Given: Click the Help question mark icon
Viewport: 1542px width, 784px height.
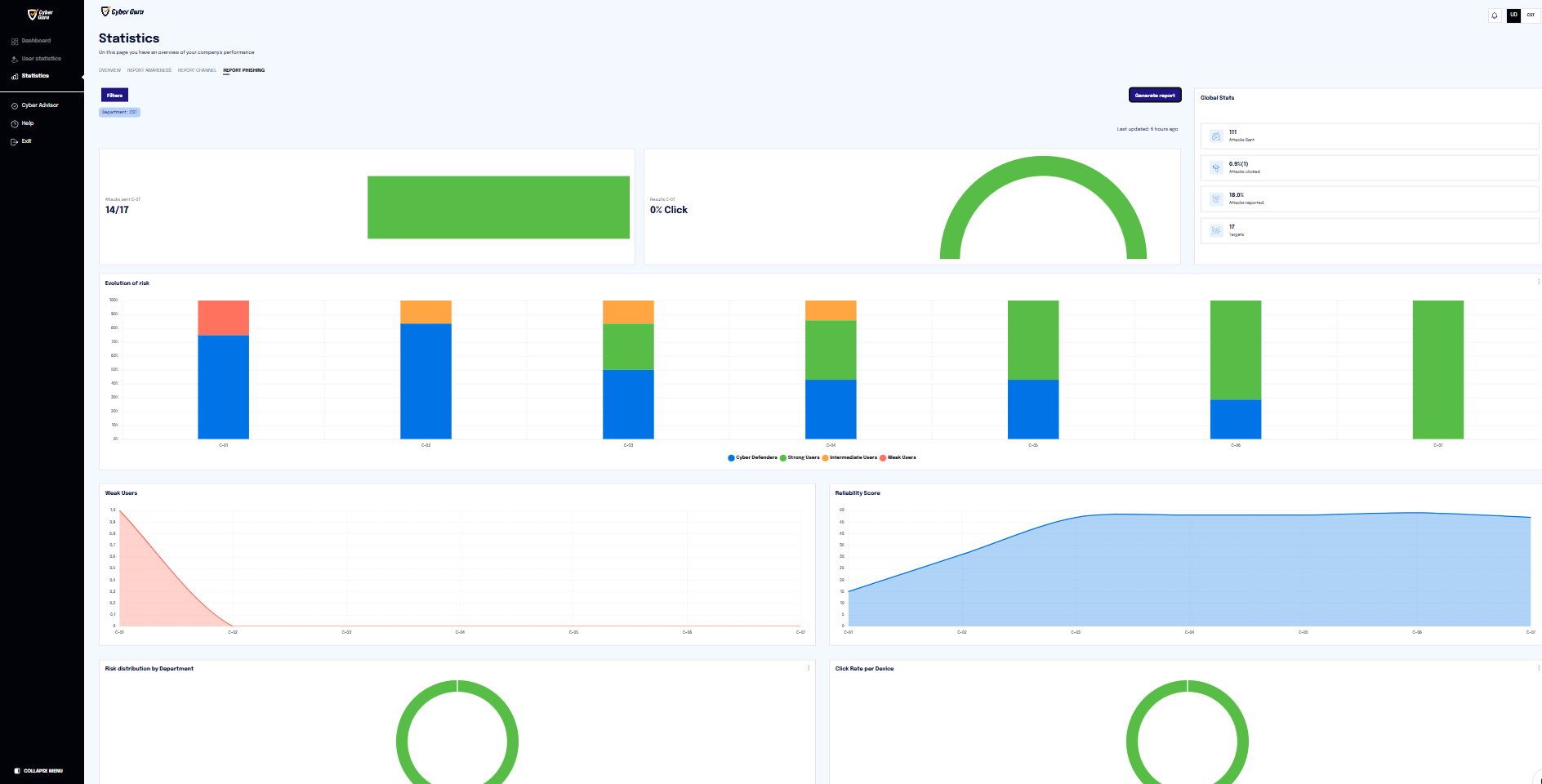Looking at the screenshot, I should pos(15,123).
